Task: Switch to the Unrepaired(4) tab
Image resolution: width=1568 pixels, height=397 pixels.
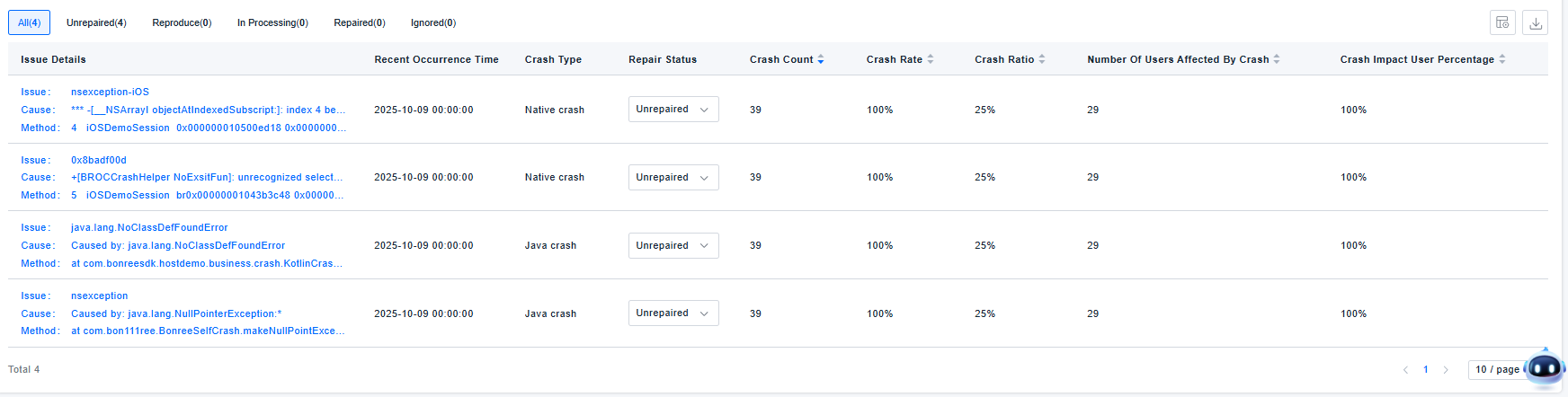Action: point(96,23)
